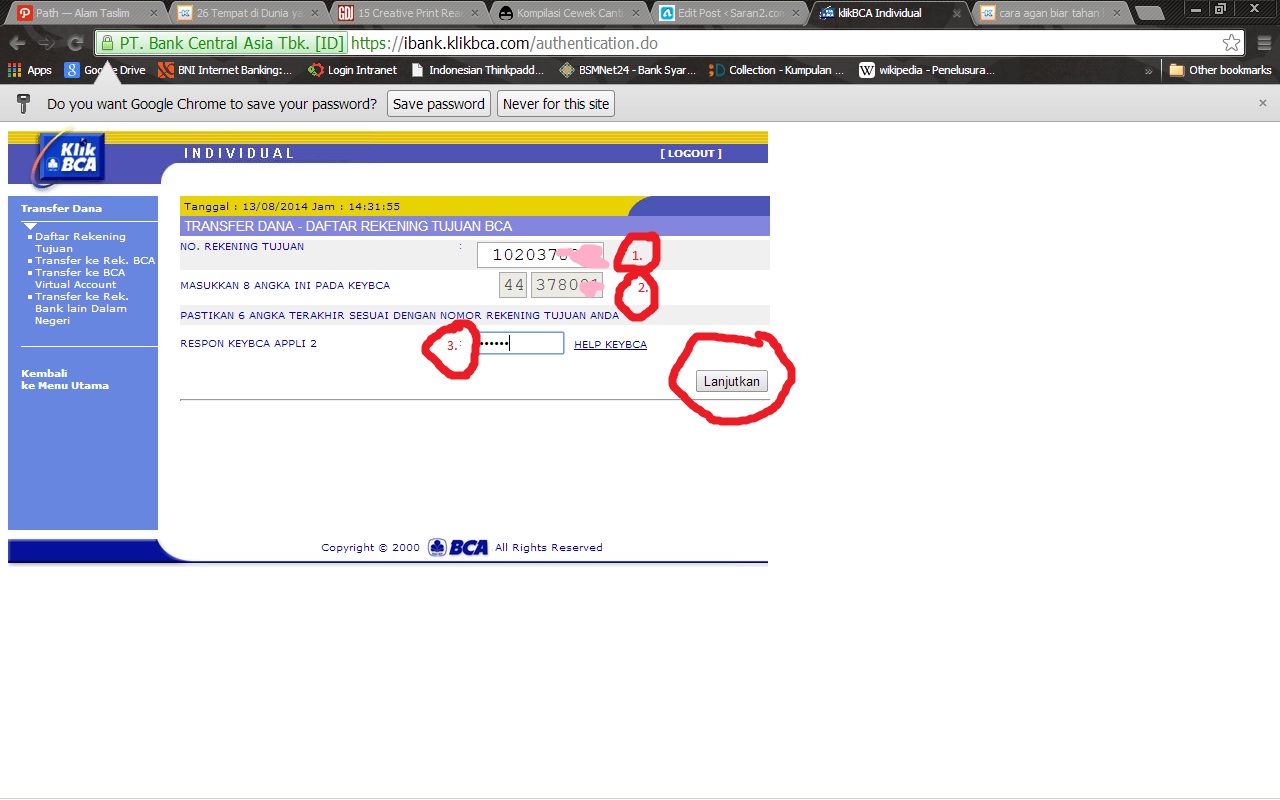Open Transfer ke BCA Virtual Account

80,278
